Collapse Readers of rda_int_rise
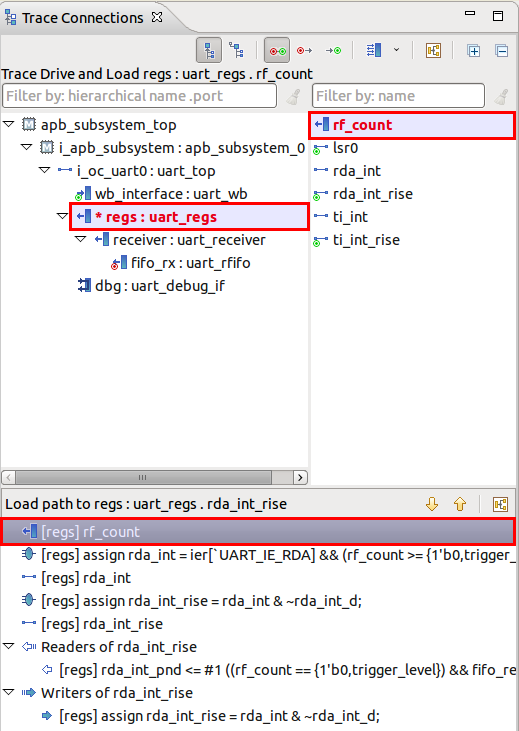Image resolution: width=519 pixels, height=731 pixels. pos(8,646)
